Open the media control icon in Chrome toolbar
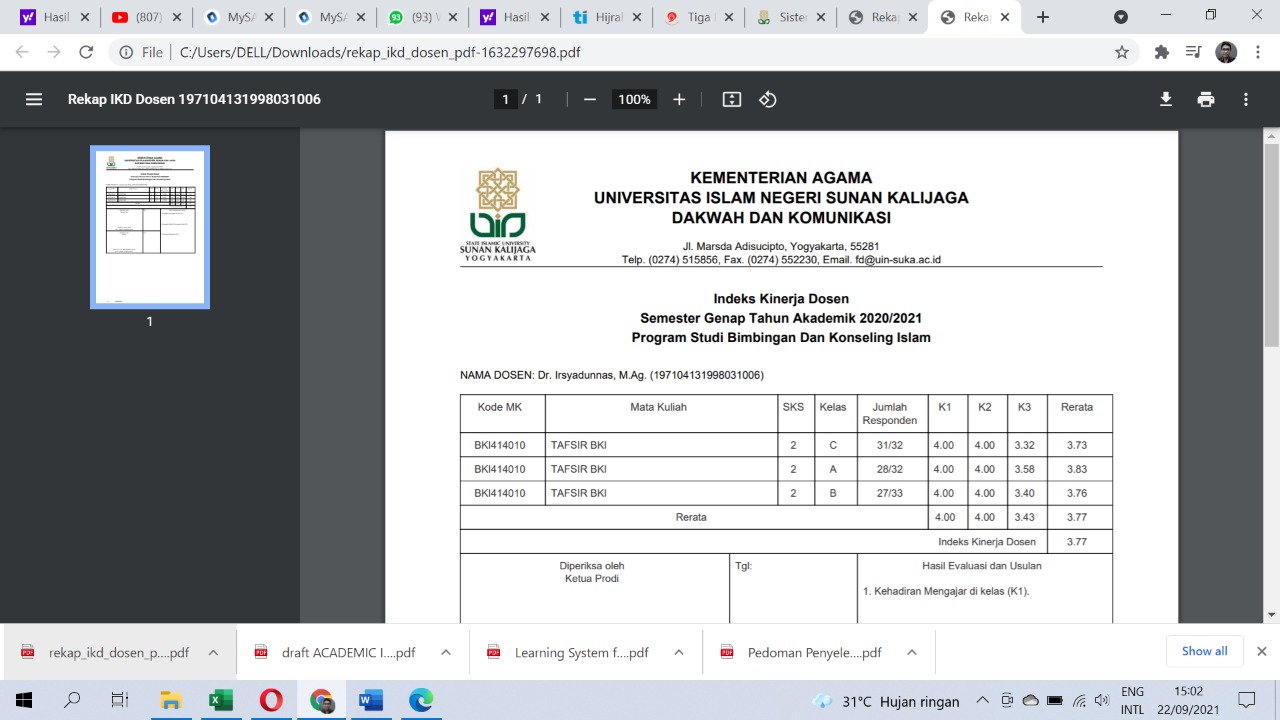 1193,52
